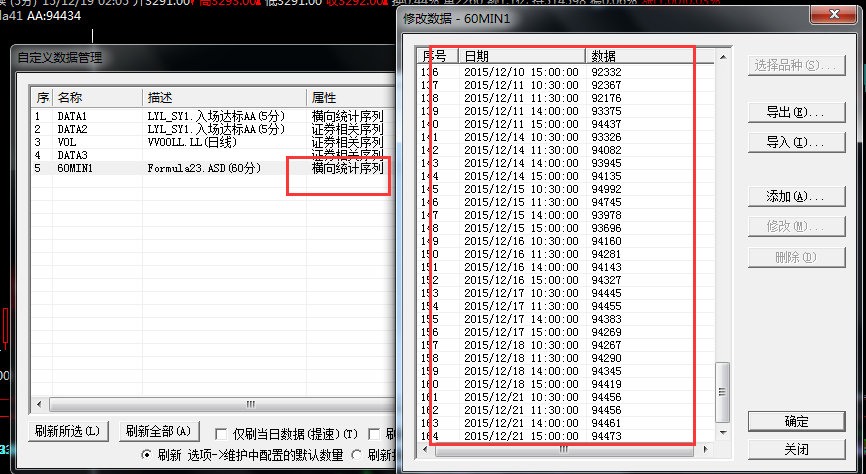Confirm with the 确定 button
The width and height of the screenshot is (866, 474).
point(796,421)
